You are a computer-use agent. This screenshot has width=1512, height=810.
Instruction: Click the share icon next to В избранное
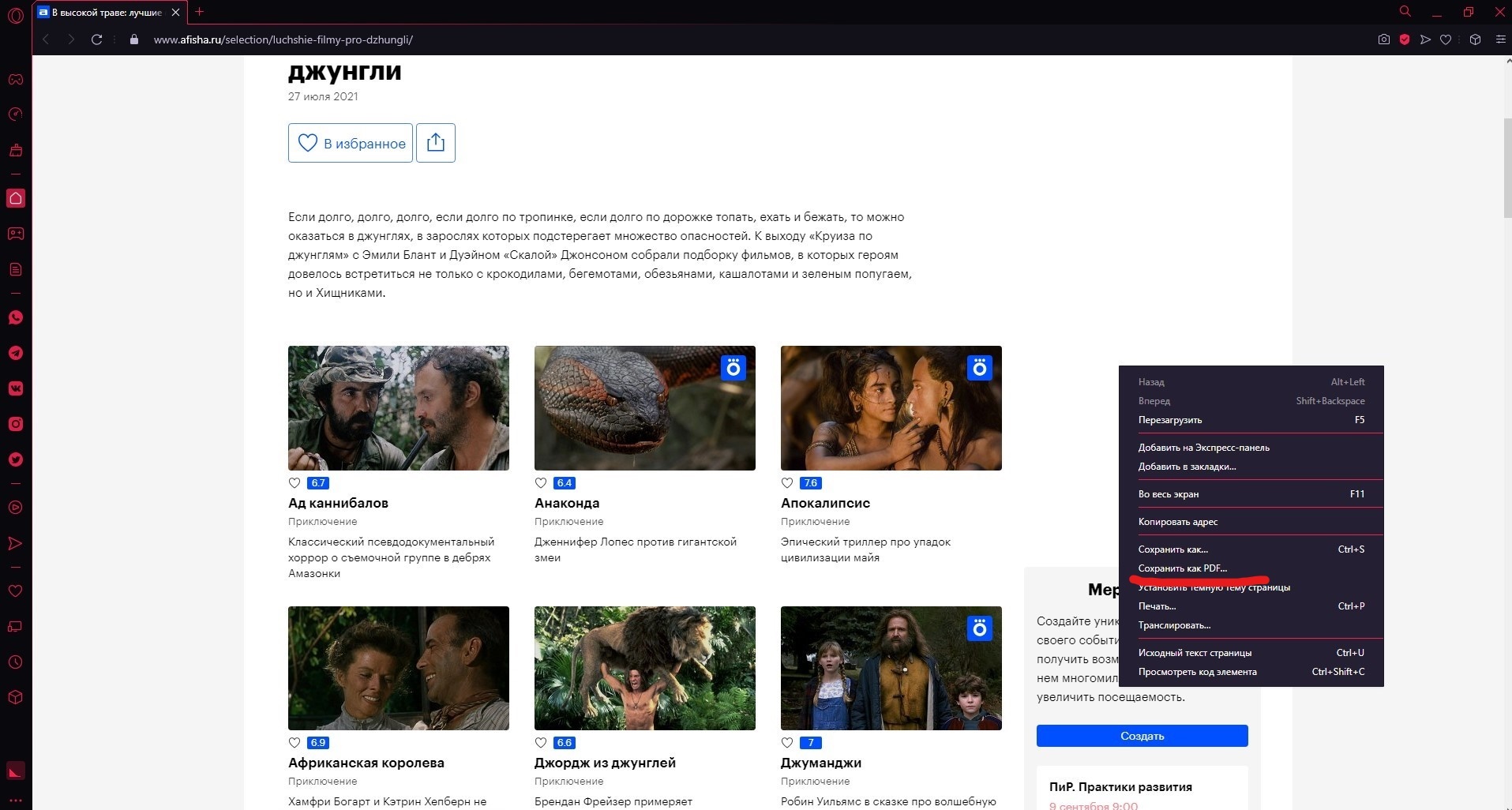(x=436, y=143)
